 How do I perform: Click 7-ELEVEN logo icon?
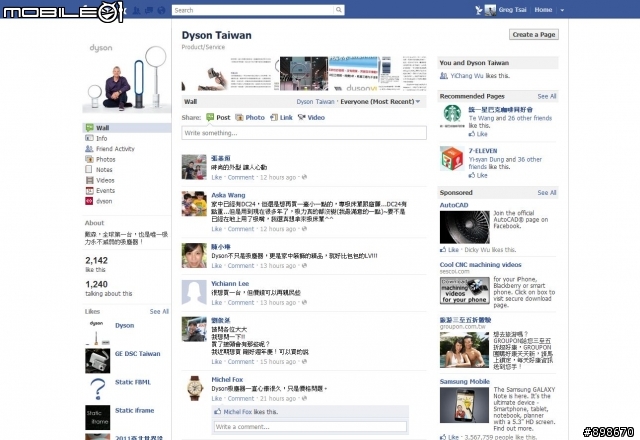pyautogui.click(x=452, y=158)
